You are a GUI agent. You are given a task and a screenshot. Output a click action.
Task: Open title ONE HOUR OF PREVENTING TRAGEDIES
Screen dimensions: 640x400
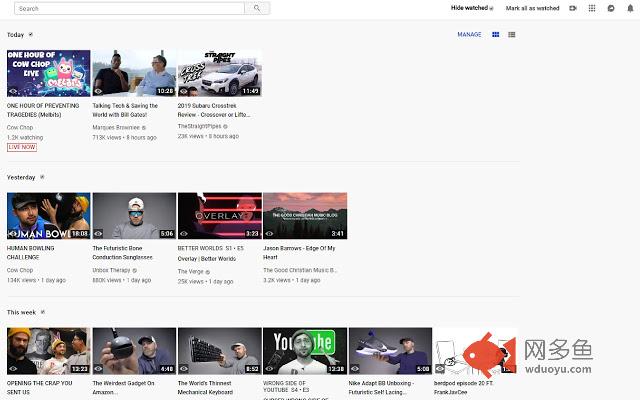click(43, 110)
